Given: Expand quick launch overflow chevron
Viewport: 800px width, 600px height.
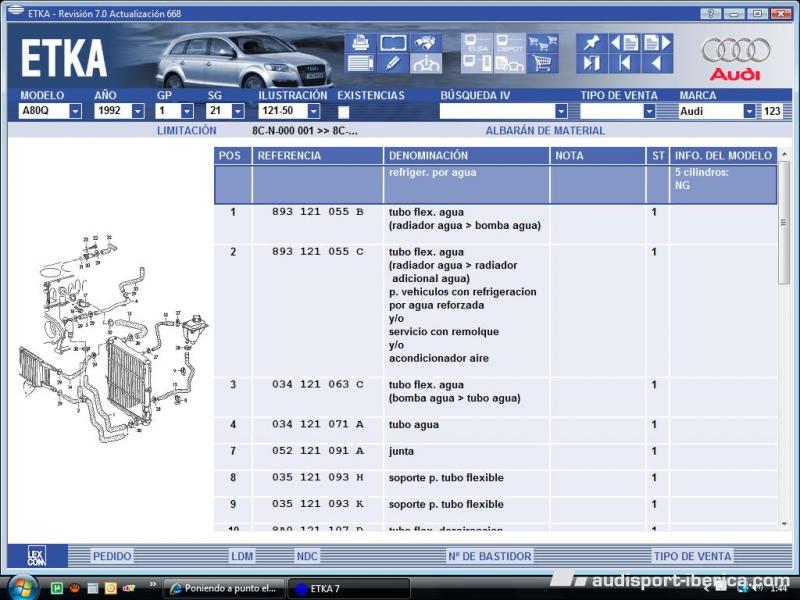Looking at the screenshot, I should pos(152,585).
